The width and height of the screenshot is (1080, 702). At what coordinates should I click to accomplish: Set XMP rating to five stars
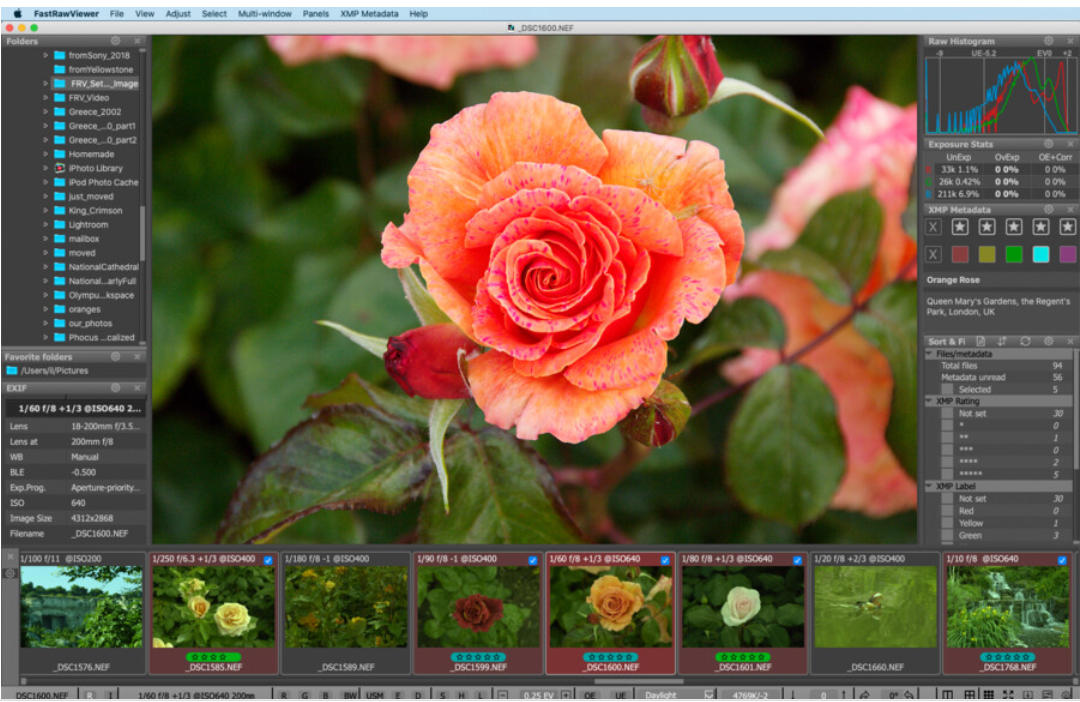click(1067, 227)
